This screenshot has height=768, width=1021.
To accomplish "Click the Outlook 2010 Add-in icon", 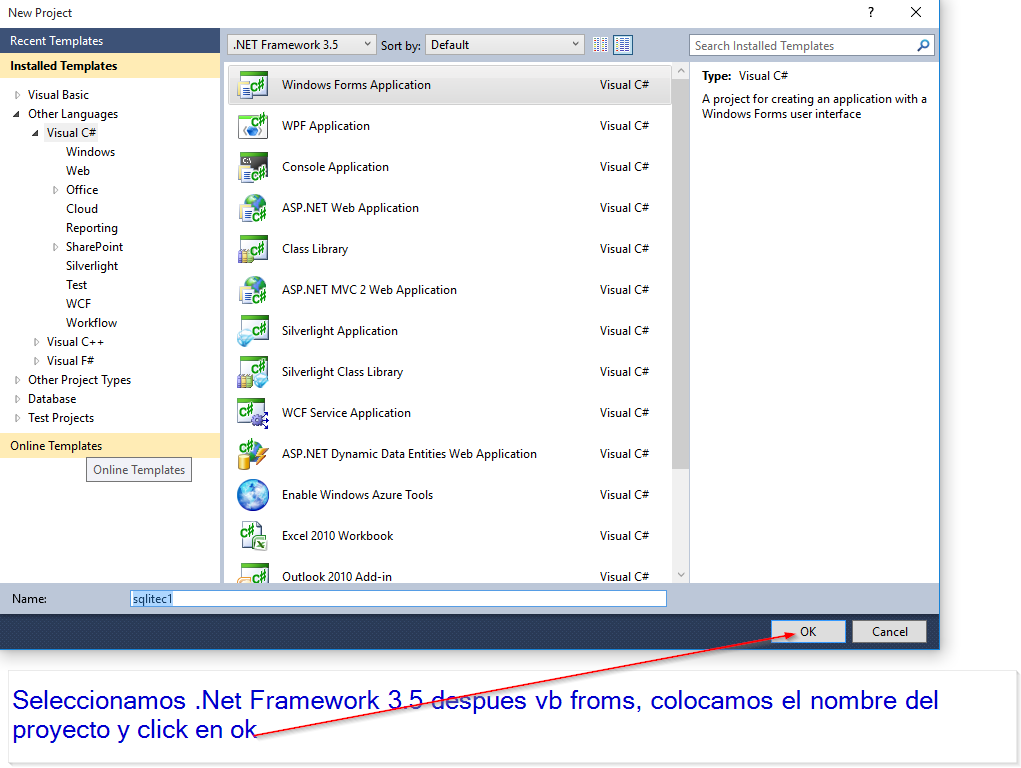I will tap(253, 573).
